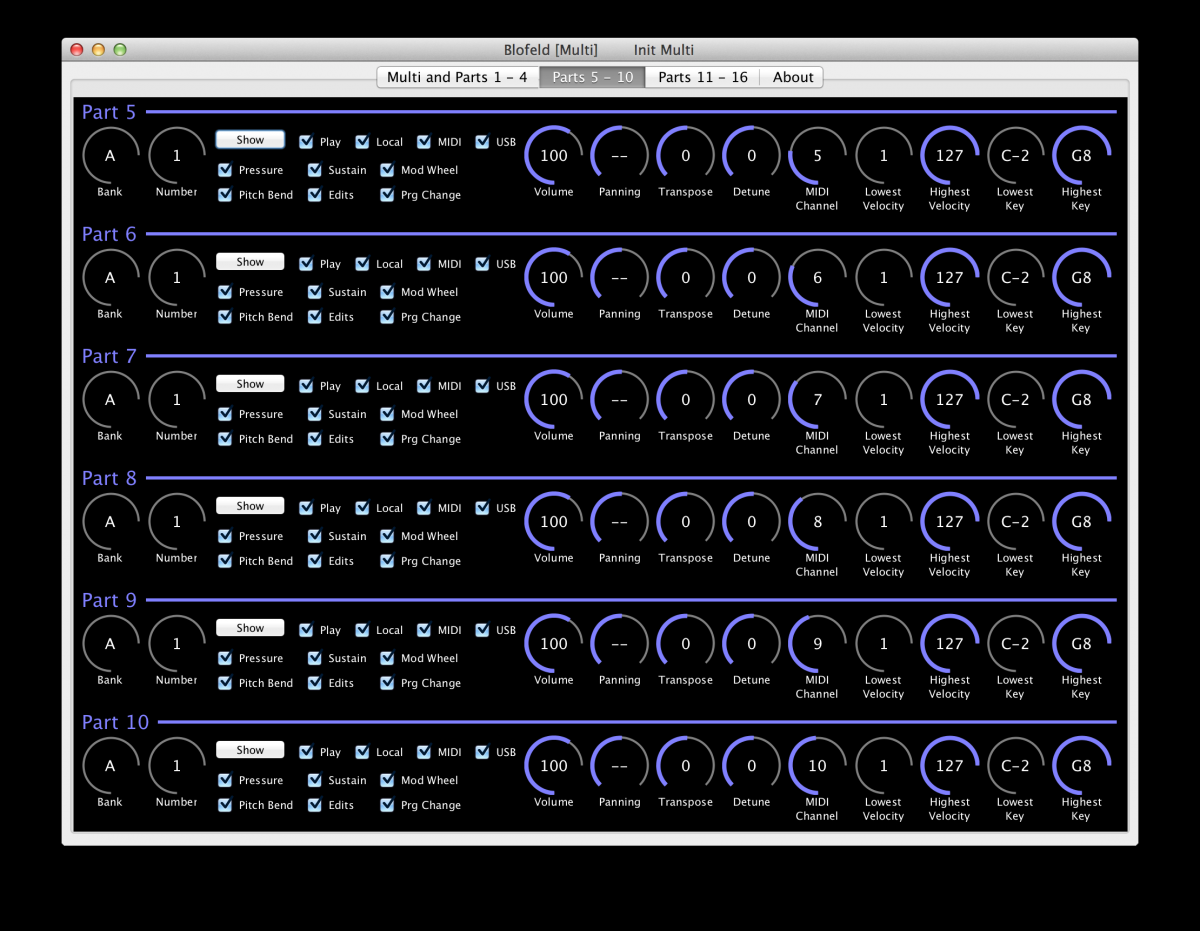
Task: Click the Part 6 Number dial
Action: (x=177, y=278)
